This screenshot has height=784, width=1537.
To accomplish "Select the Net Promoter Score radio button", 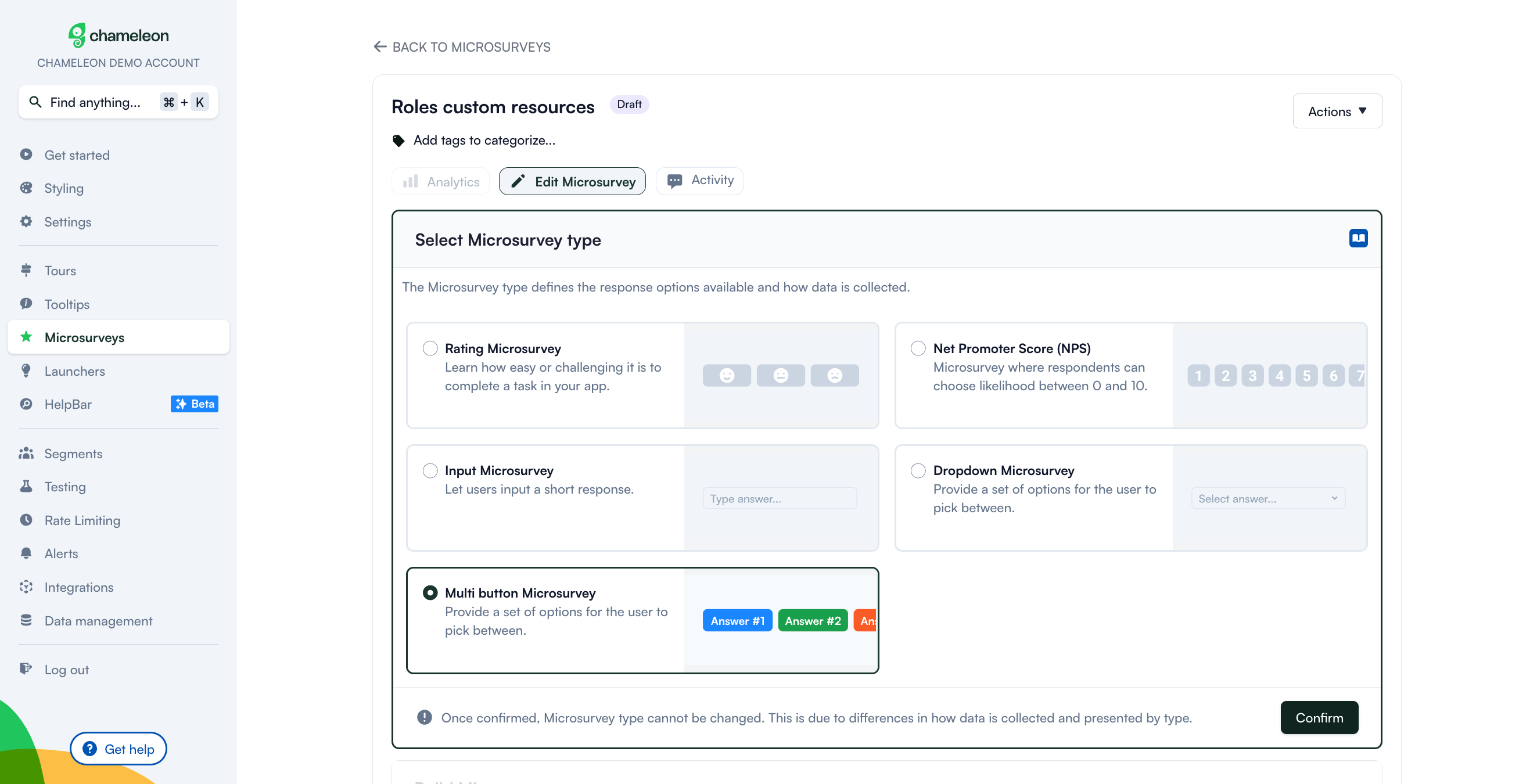I will 918,348.
